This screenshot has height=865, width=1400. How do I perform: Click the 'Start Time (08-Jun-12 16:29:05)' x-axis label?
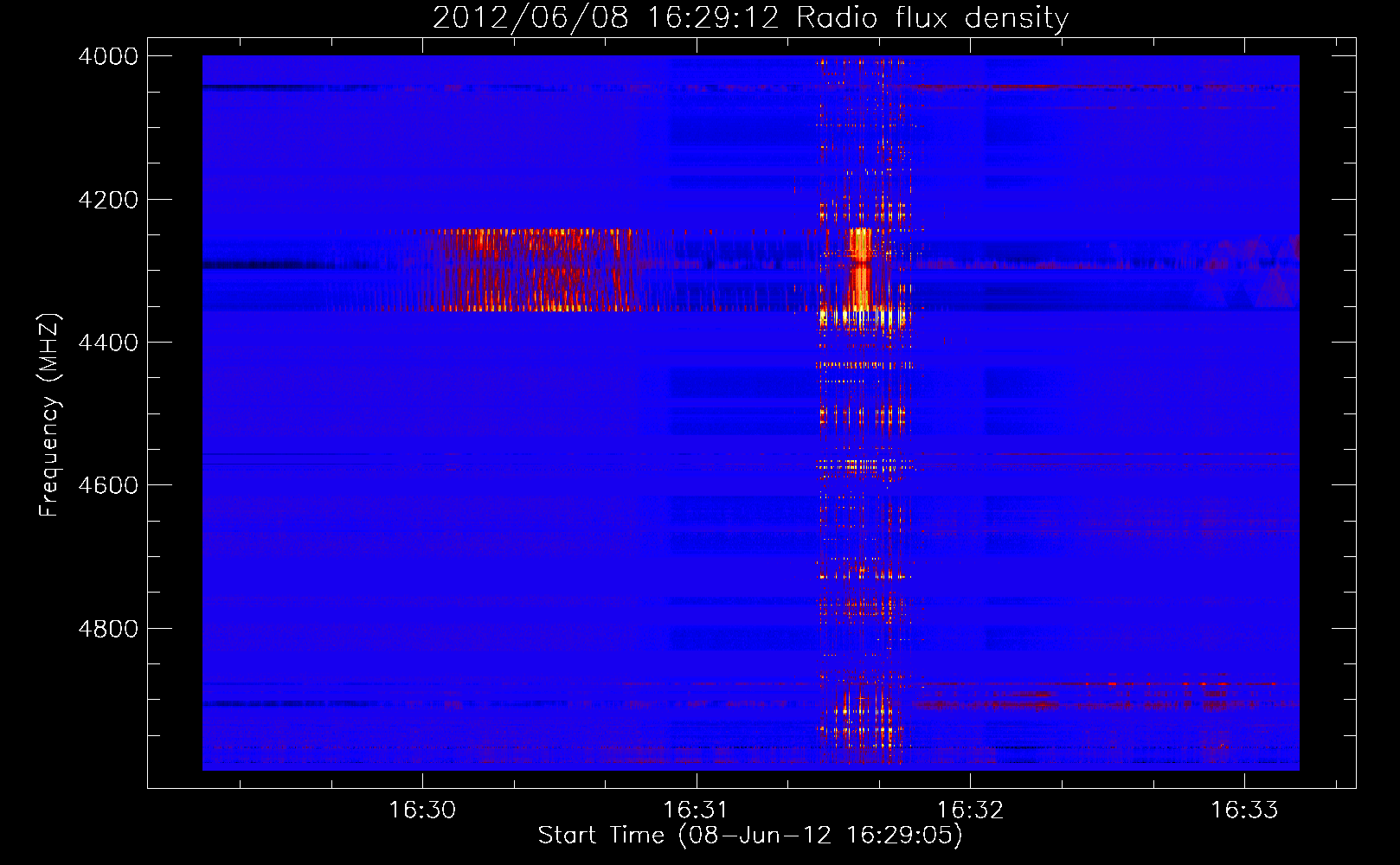click(x=750, y=836)
